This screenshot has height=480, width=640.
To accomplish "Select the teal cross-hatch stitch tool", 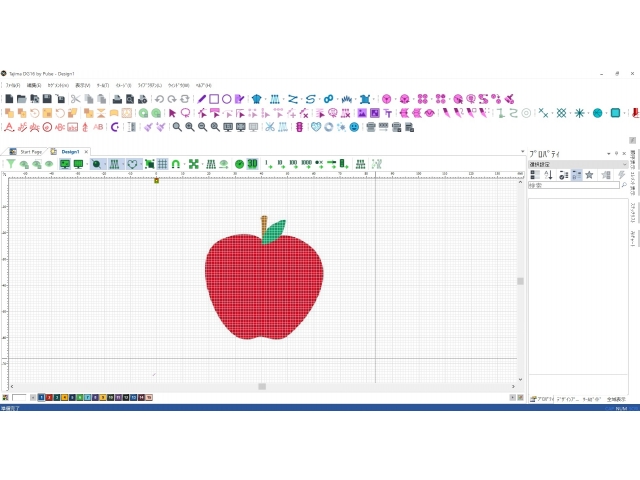I will [562, 113].
